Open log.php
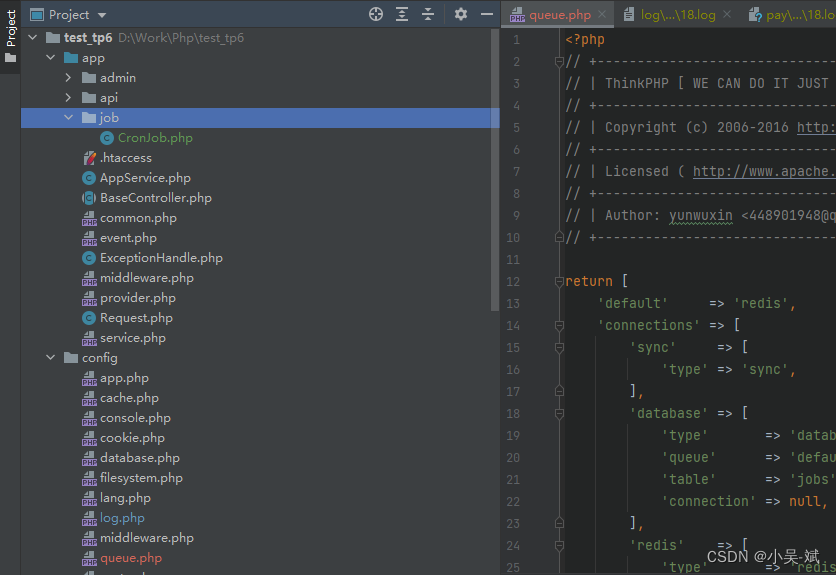 (x=122, y=518)
